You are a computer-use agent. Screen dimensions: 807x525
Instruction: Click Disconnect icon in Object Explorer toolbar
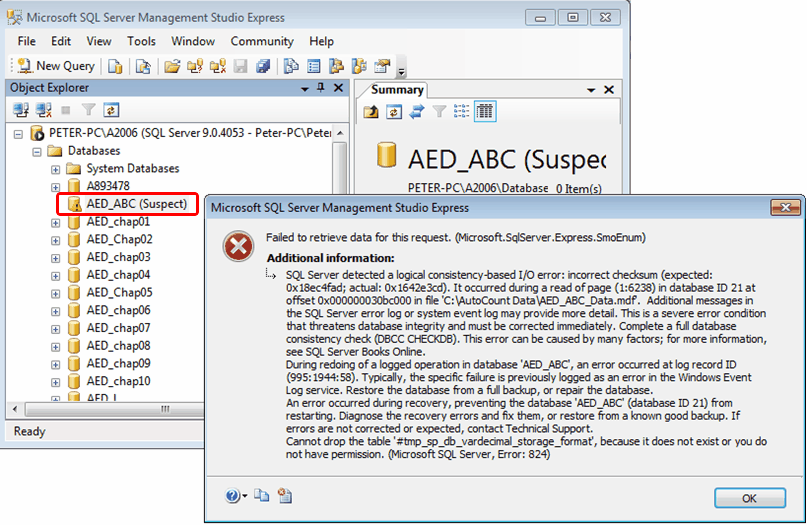[x=44, y=110]
